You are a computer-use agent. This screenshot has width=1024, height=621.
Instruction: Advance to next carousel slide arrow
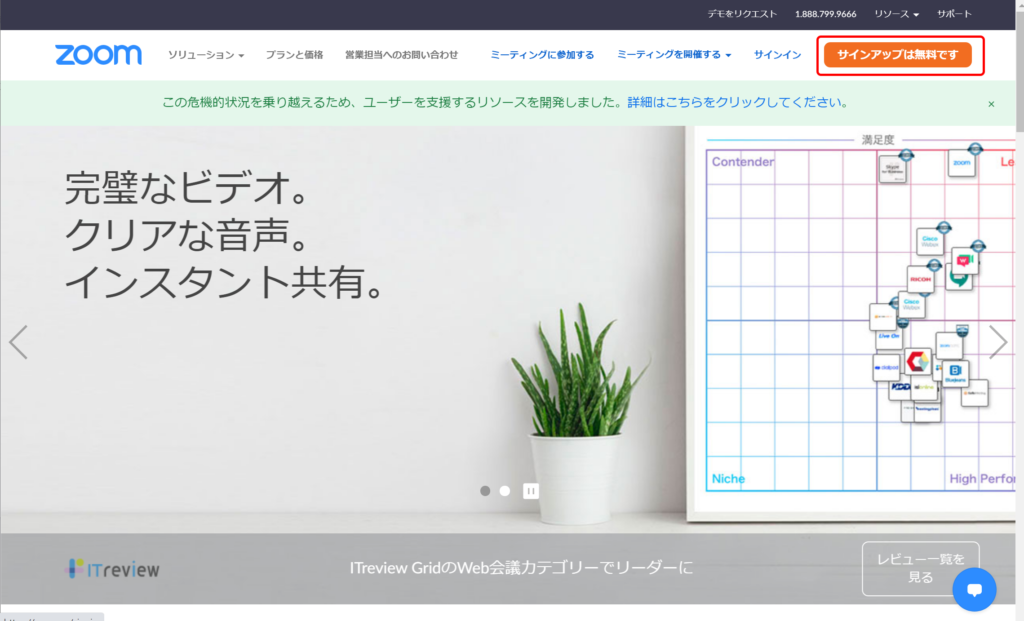[998, 342]
